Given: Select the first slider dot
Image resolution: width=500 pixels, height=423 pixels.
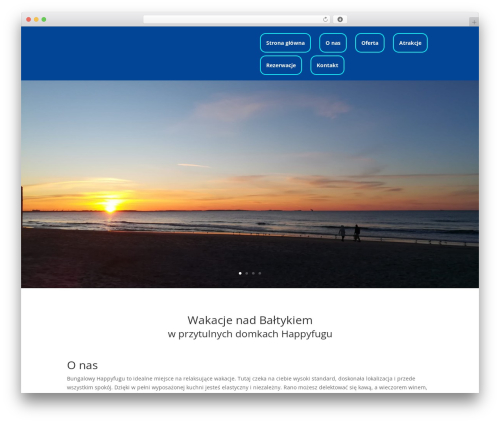Looking at the screenshot, I should 240,273.
